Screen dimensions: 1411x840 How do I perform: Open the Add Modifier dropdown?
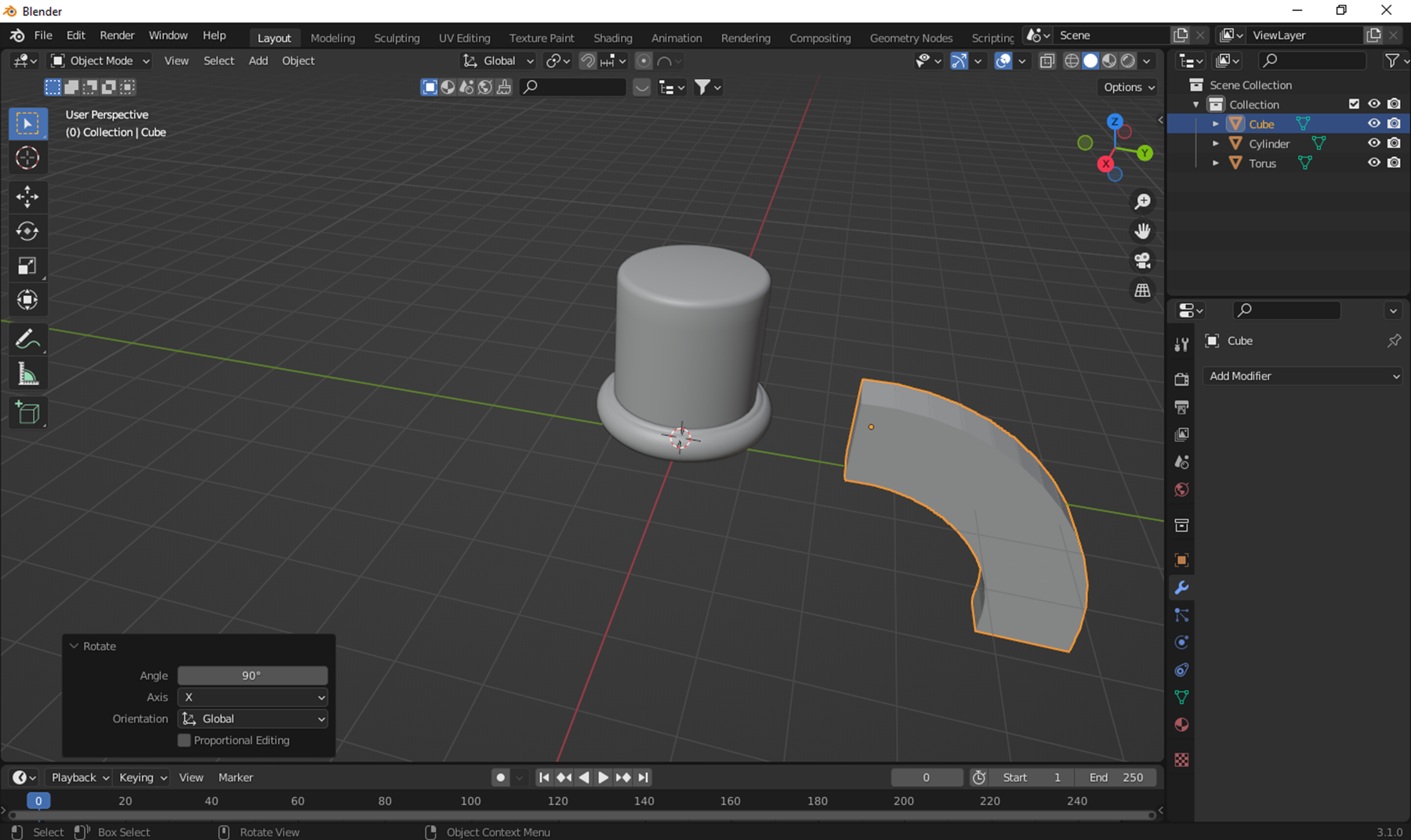[x=1304, y=376]
